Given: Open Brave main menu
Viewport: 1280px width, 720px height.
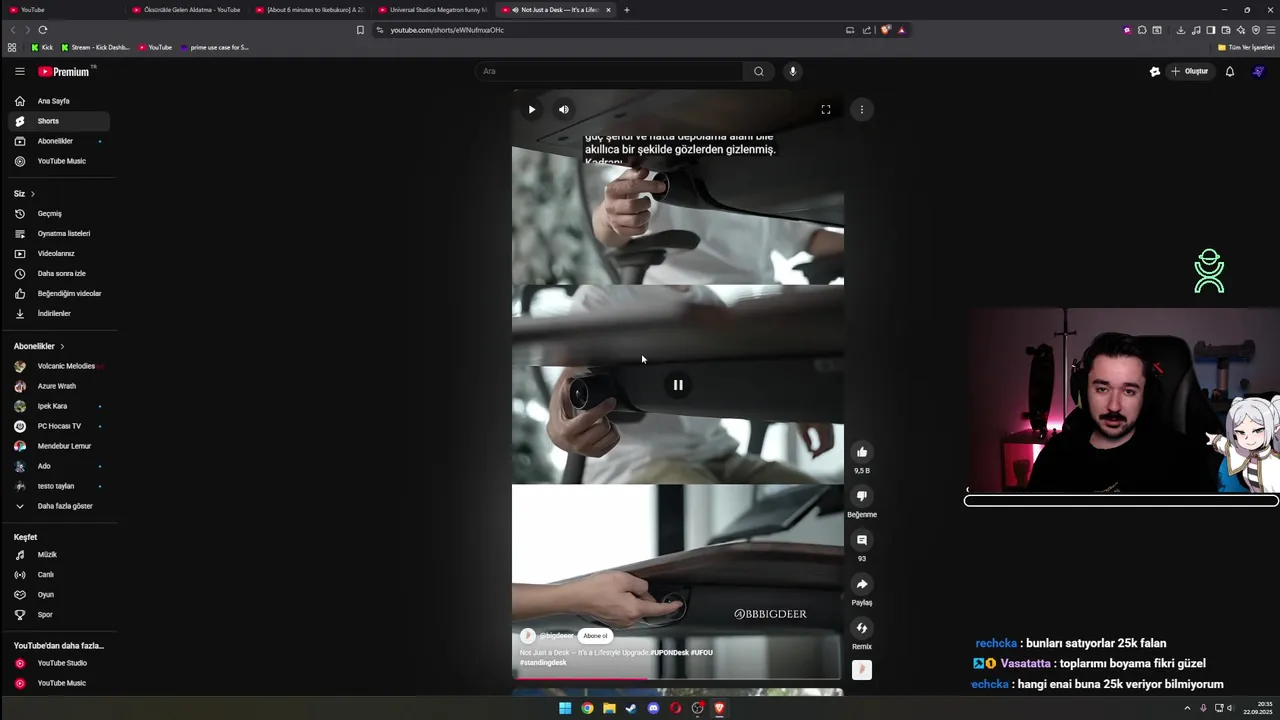Looking at the screenshot, I should 1270,30.
